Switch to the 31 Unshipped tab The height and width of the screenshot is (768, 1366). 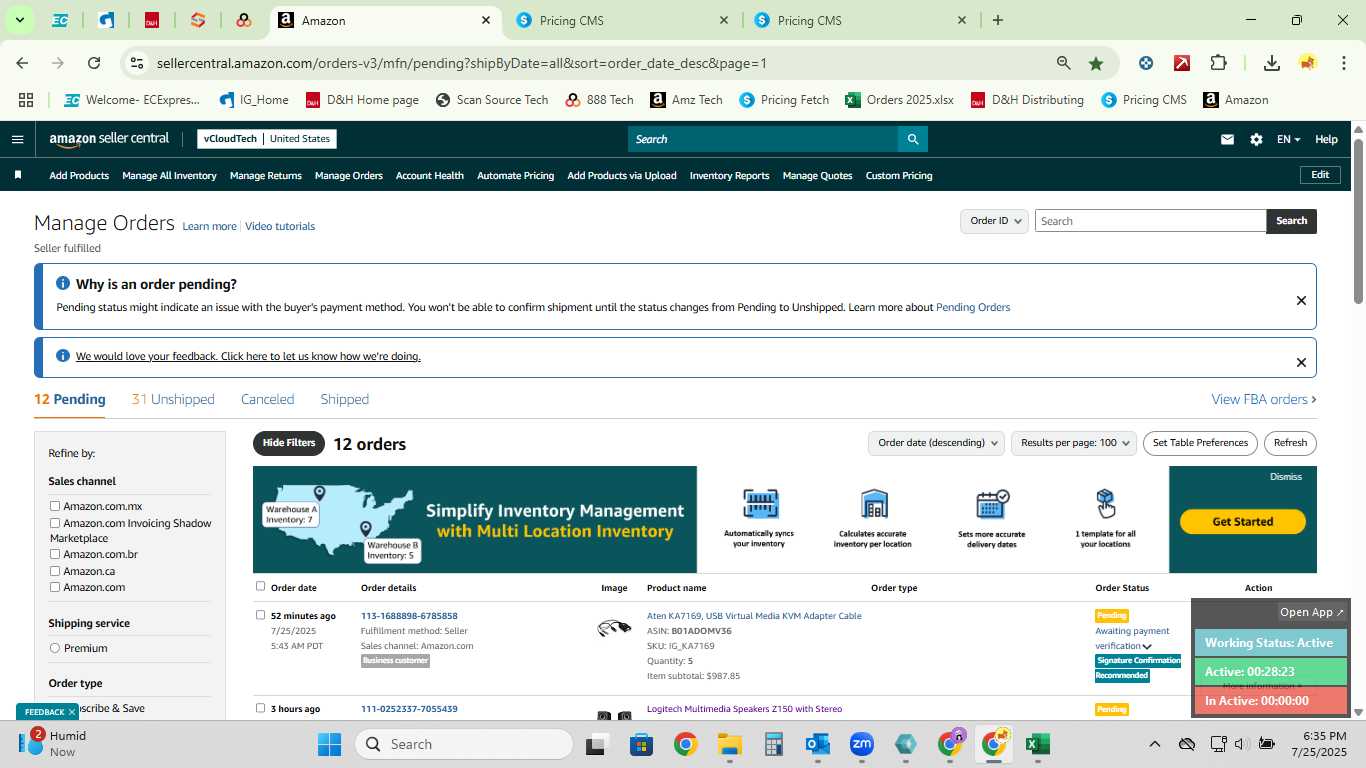pos(173,399)
